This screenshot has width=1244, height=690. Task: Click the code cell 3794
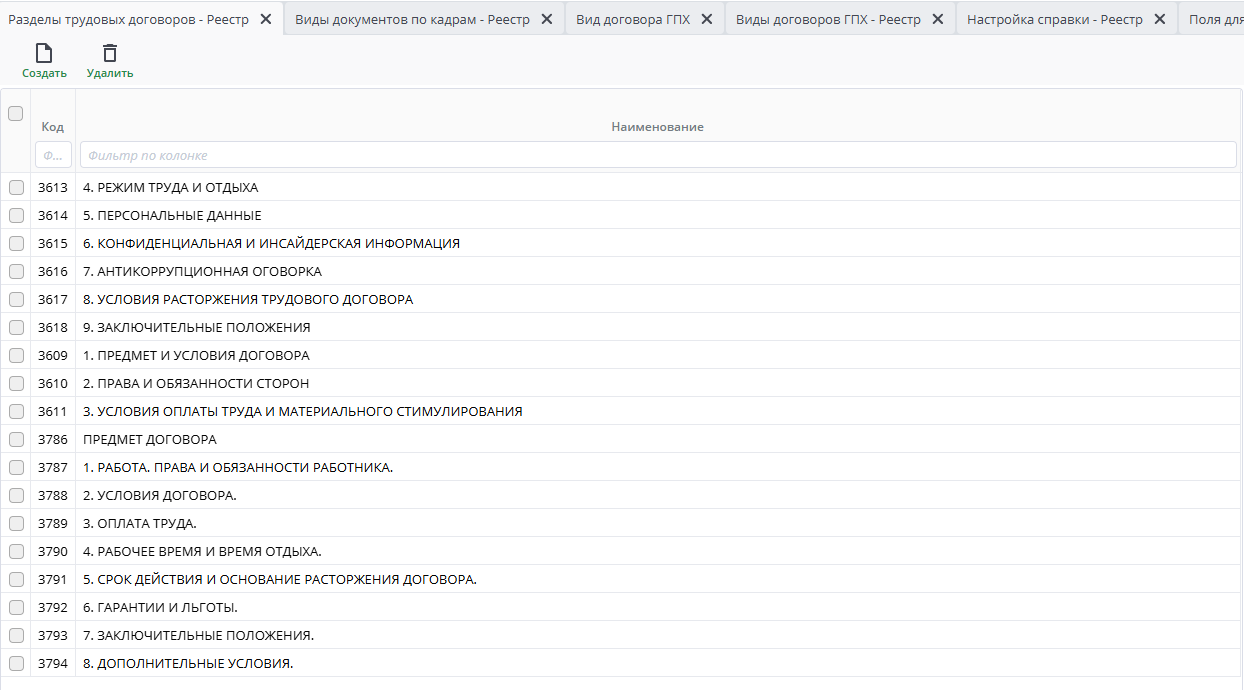(x=53, y=663)
